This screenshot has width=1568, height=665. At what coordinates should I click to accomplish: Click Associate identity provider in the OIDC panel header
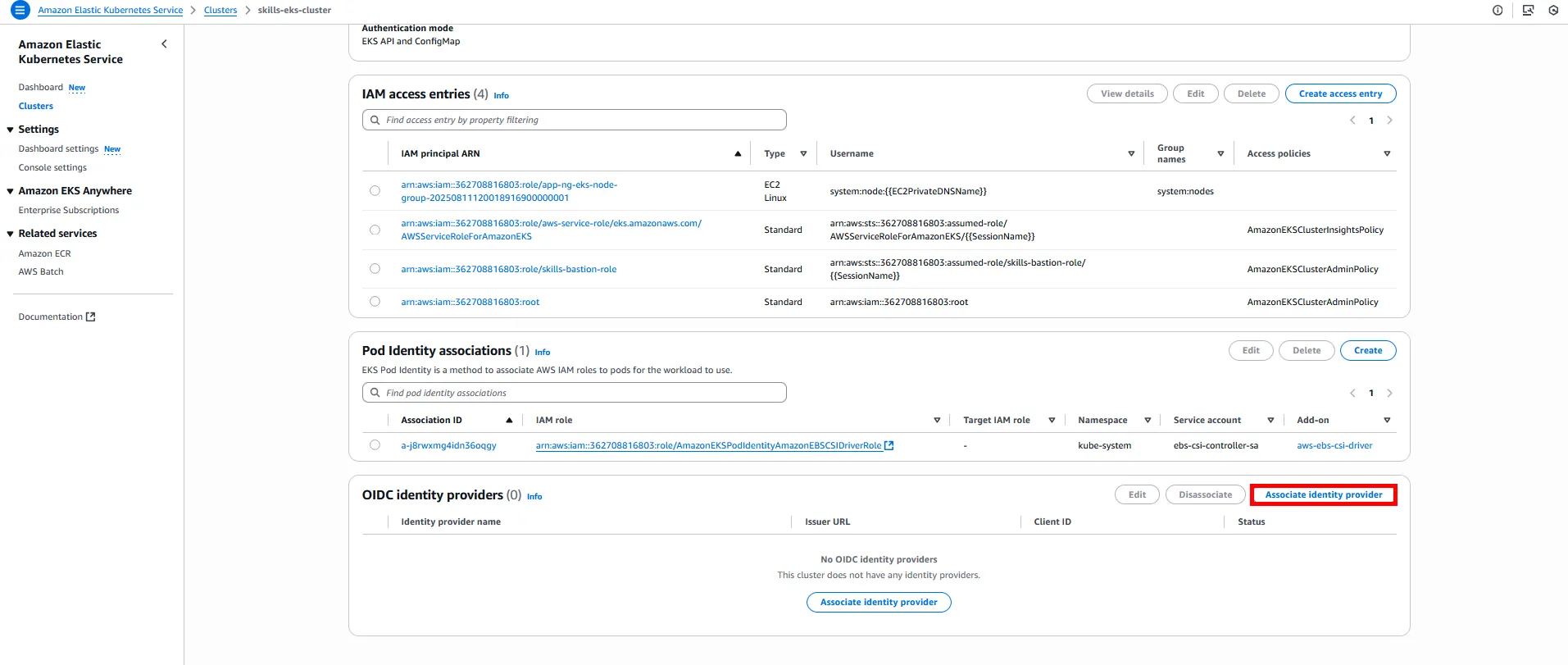tap(1324, 494)
